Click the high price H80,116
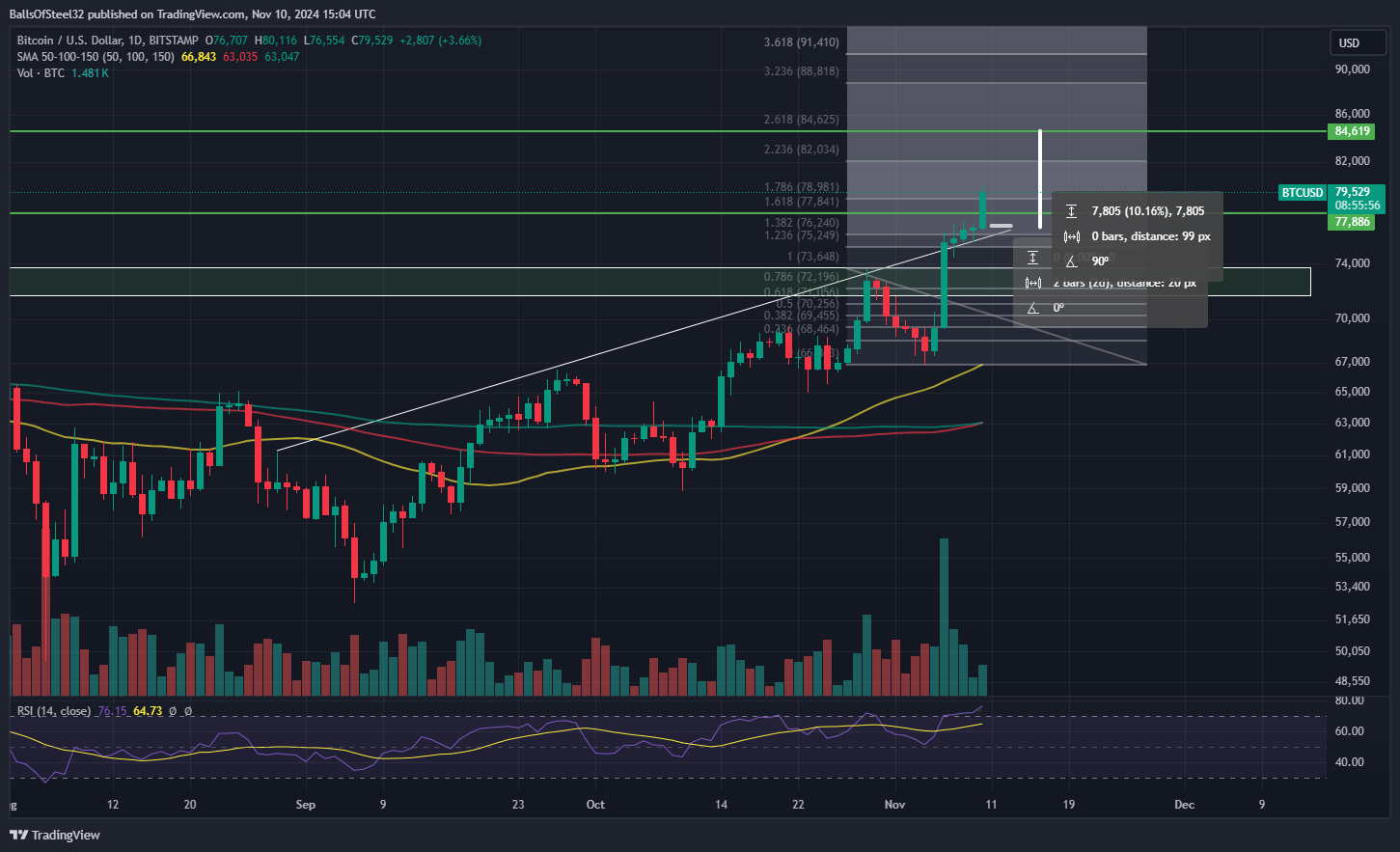 click(x=276, y=41)
